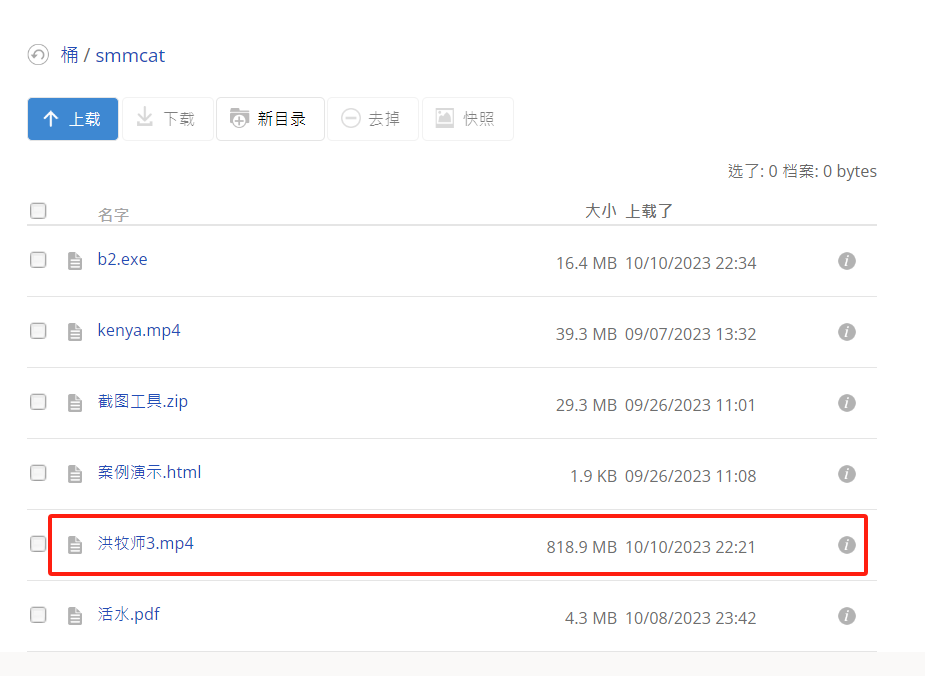Open info icon for 案例演示.html

point(846,474)
